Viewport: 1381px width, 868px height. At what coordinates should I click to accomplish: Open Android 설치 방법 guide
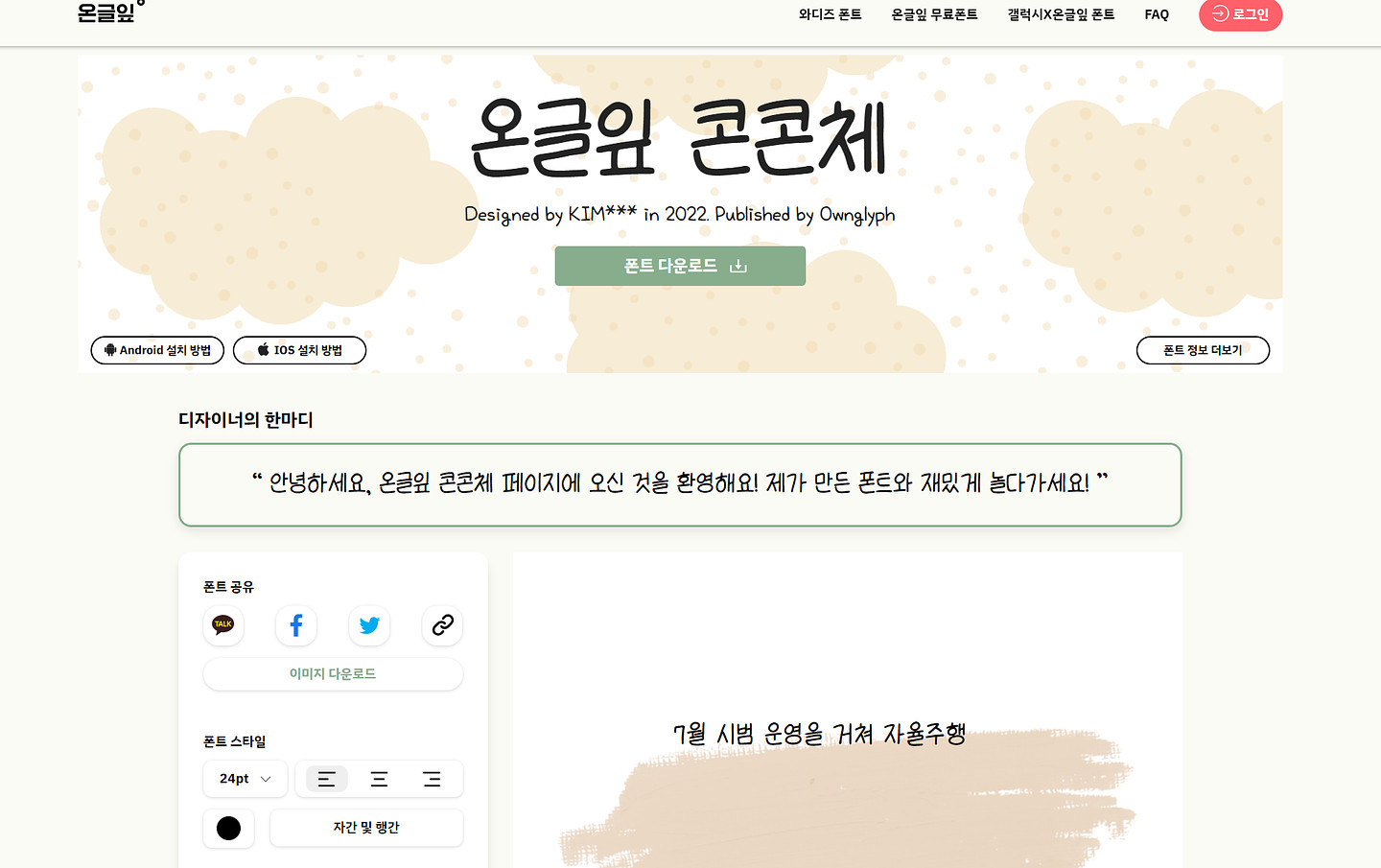[x=157, y=350]
